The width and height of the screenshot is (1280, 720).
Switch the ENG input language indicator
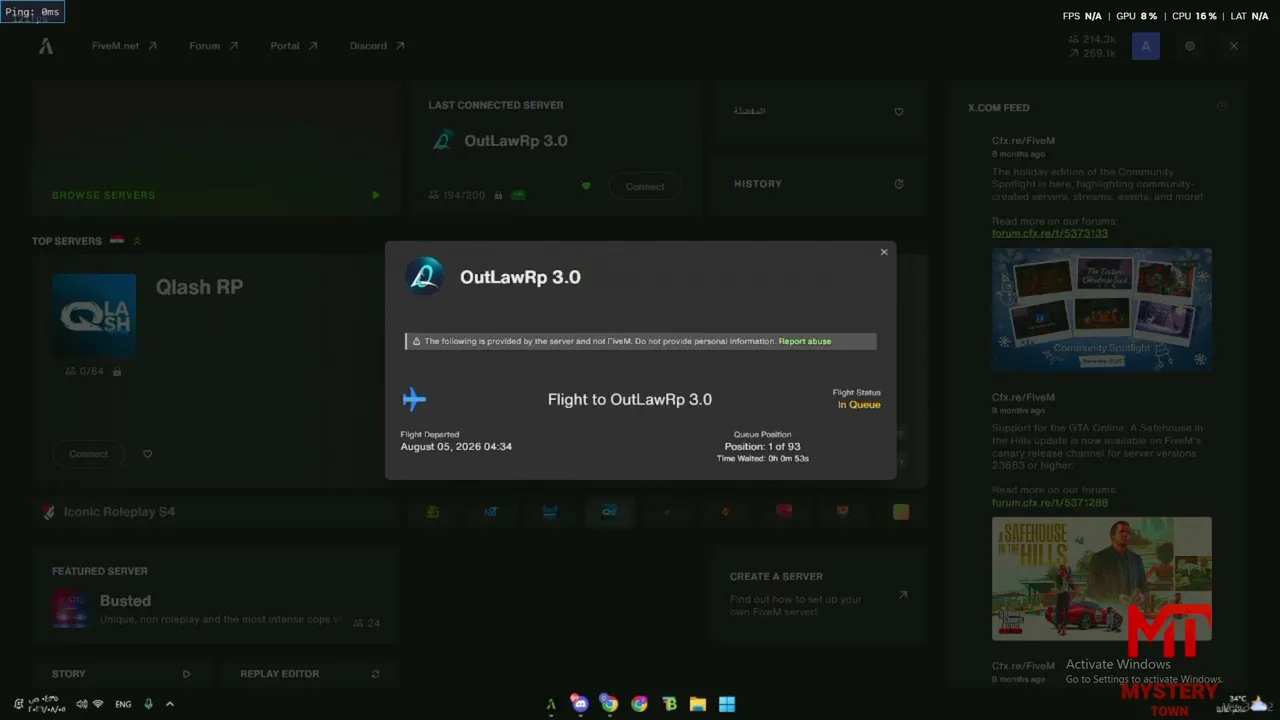pyautogui.click(x=123, y=704)
